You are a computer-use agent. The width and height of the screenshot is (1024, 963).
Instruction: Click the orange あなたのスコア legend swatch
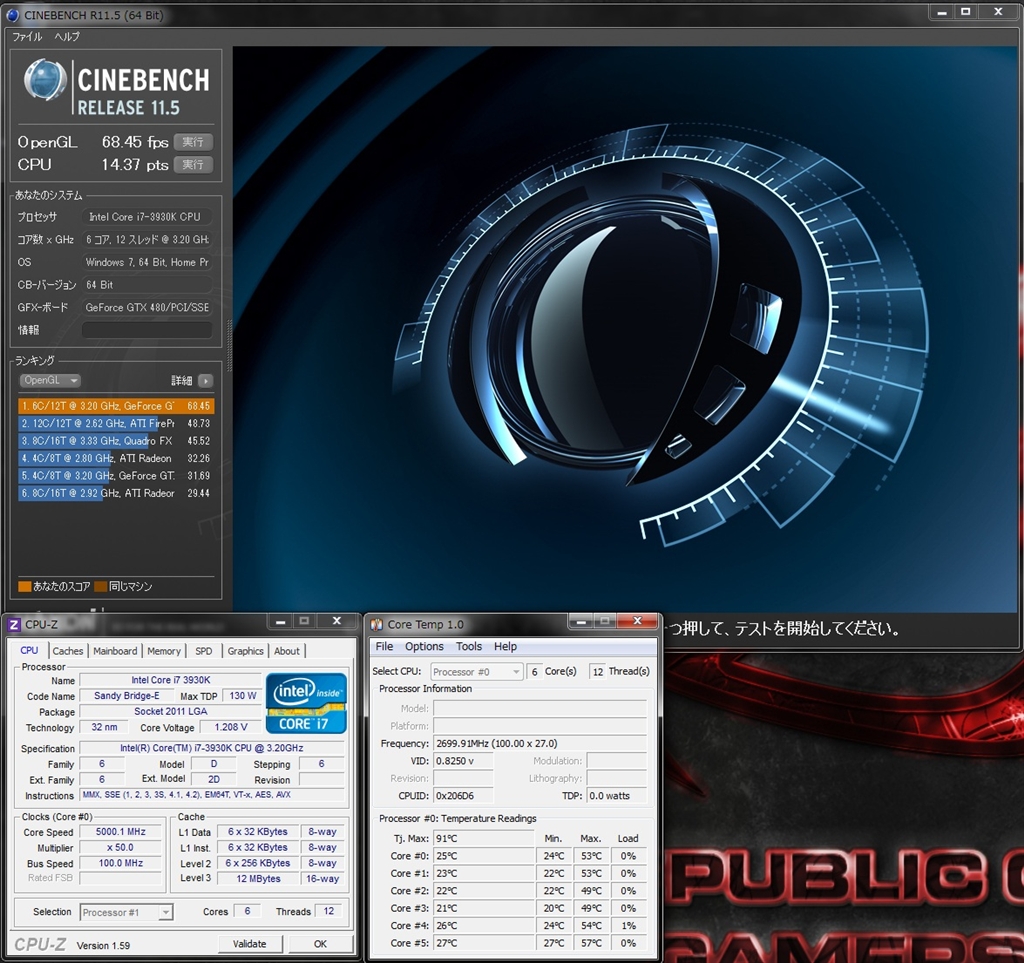pyautogui.click(x=24, y=587)
